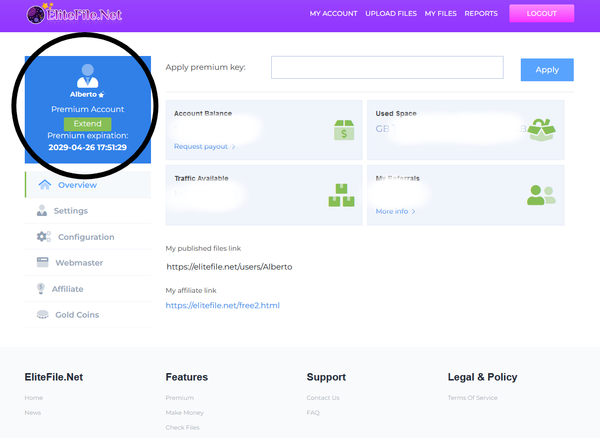Open MY FILES from navigation bar

pyautogui.click(x=441, y=14)
